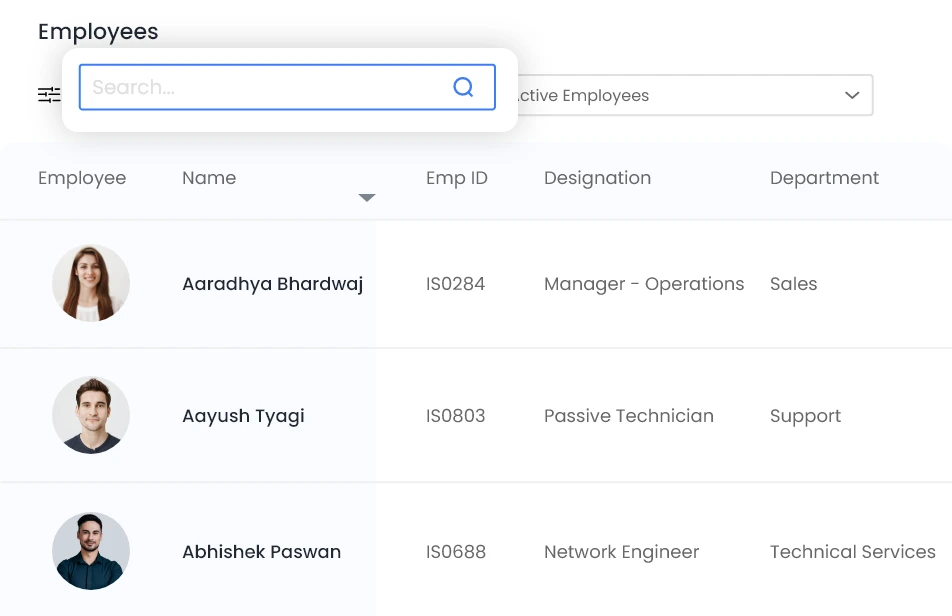Viewport: 952px width, 616px height.
Task: Click the Network Engineer designation cell
Action: 621,552
